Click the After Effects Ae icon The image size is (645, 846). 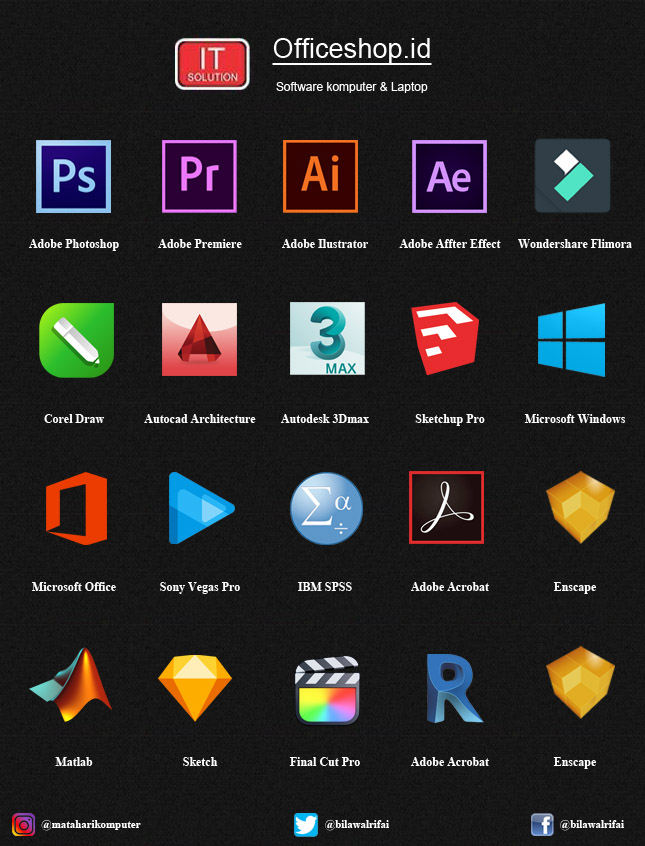tap(449, 176)
